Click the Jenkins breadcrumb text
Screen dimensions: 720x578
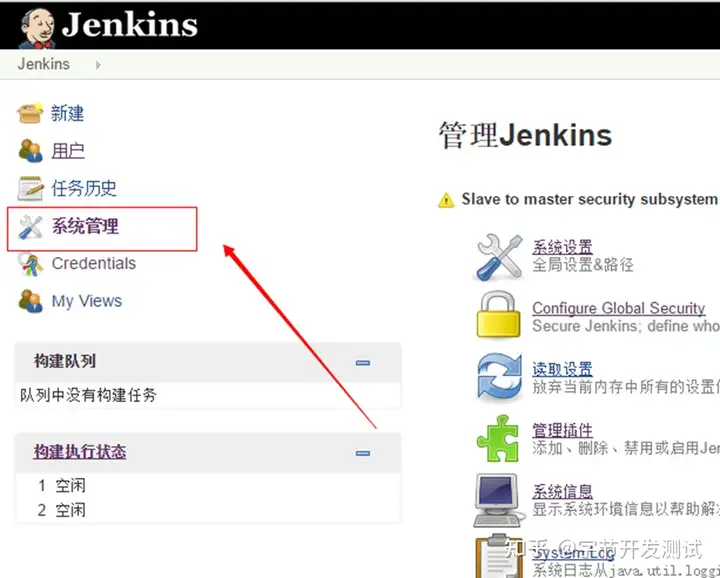coord(44,64)
